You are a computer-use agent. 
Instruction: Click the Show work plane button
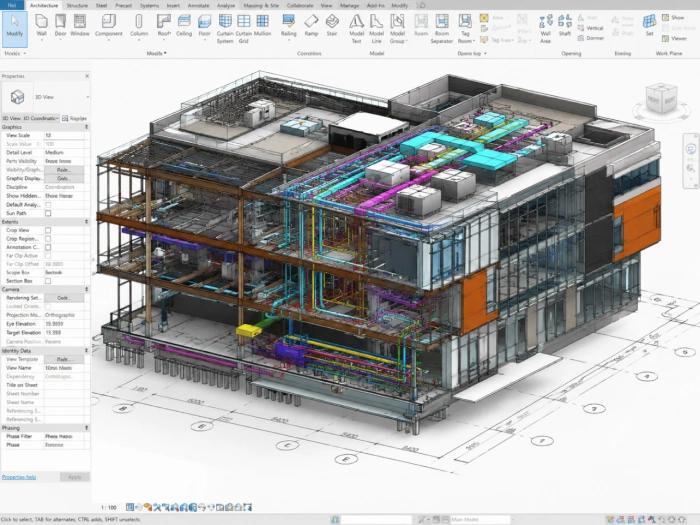point(673,17)
